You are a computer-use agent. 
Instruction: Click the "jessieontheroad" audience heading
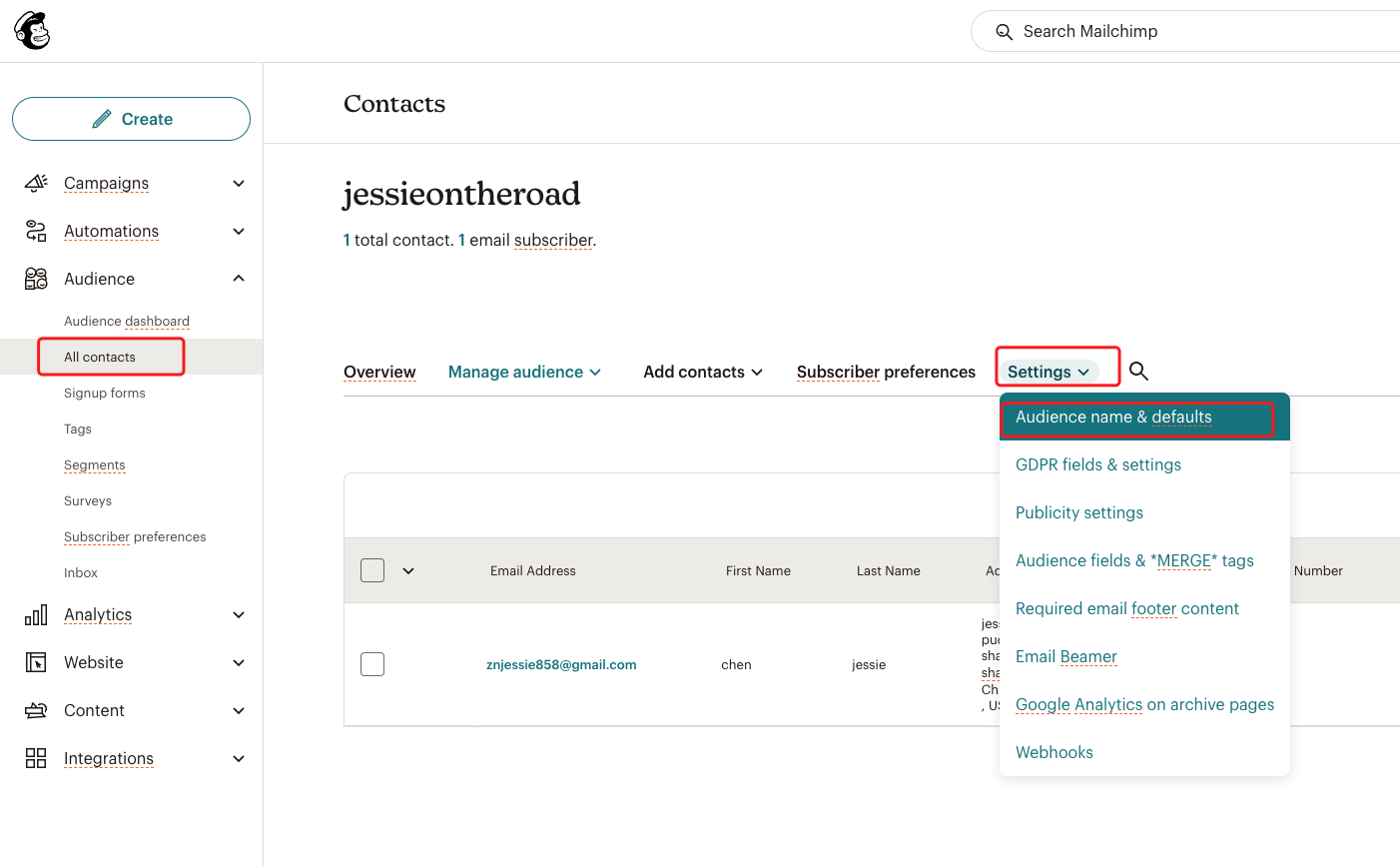(461, 193)
